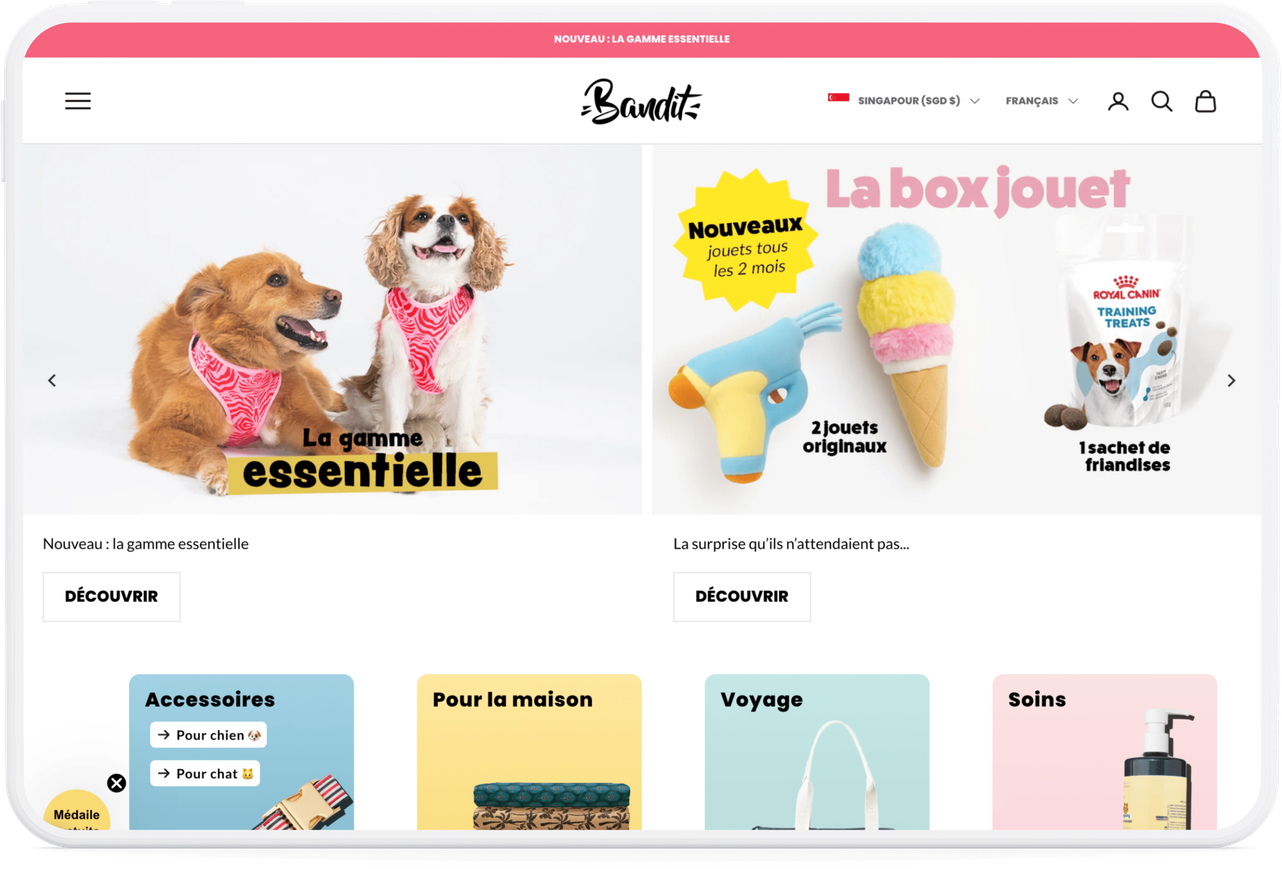Open the Médaille yellow badge
Image resolution: width=1282 pixels, height=869 pixels.
pos(77,812)
